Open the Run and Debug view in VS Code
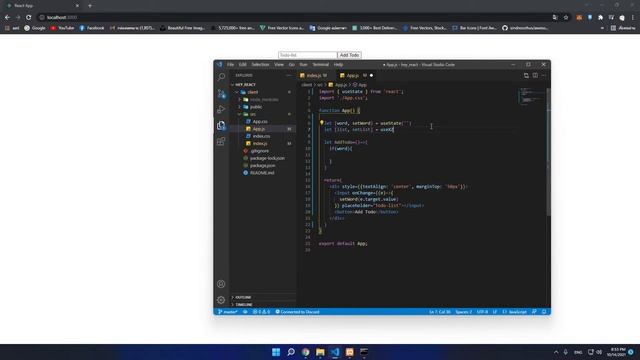The height and width of the screenshot is (360, 640). pos(221,109)
